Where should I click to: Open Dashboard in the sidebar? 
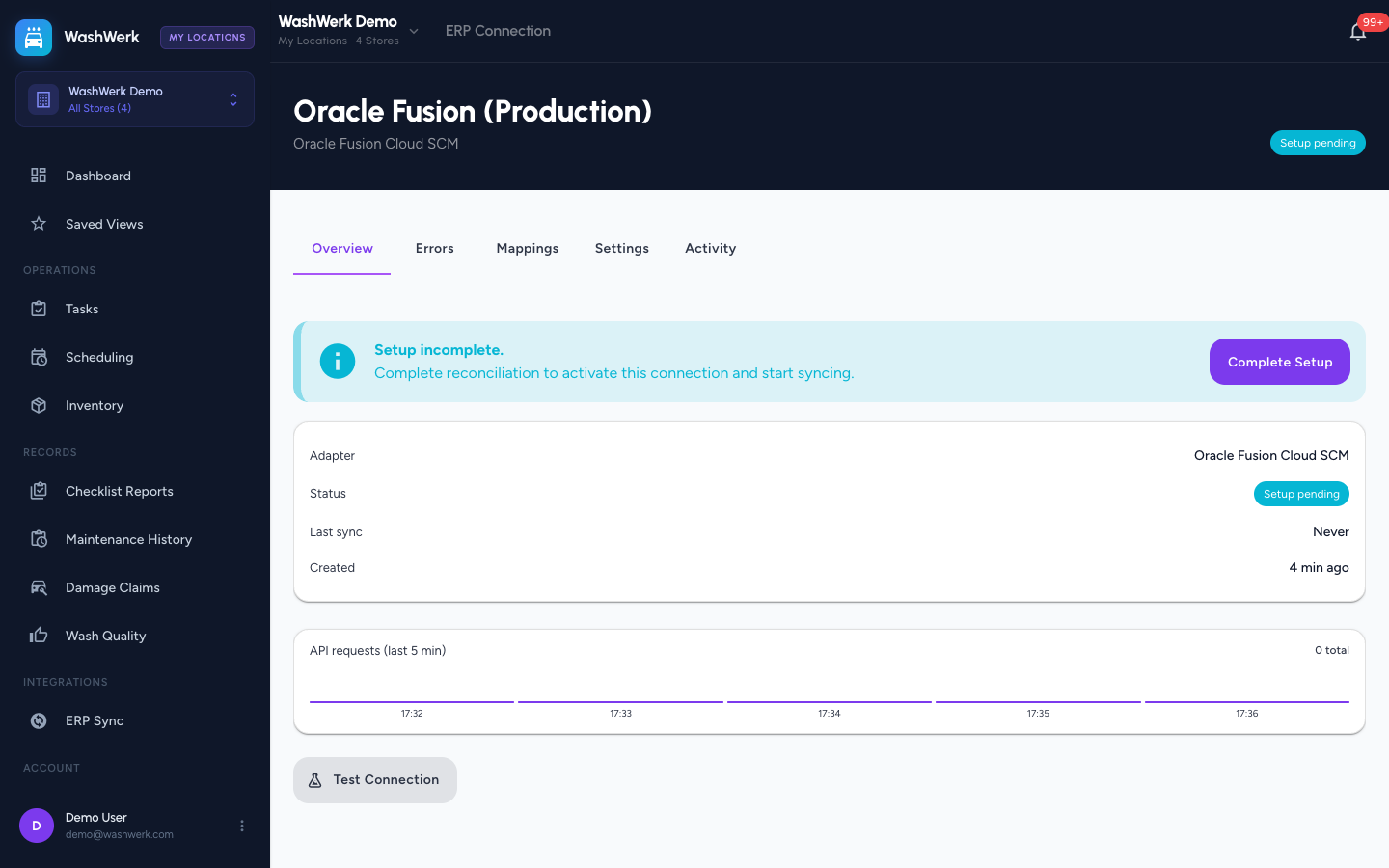pos(135,176)
